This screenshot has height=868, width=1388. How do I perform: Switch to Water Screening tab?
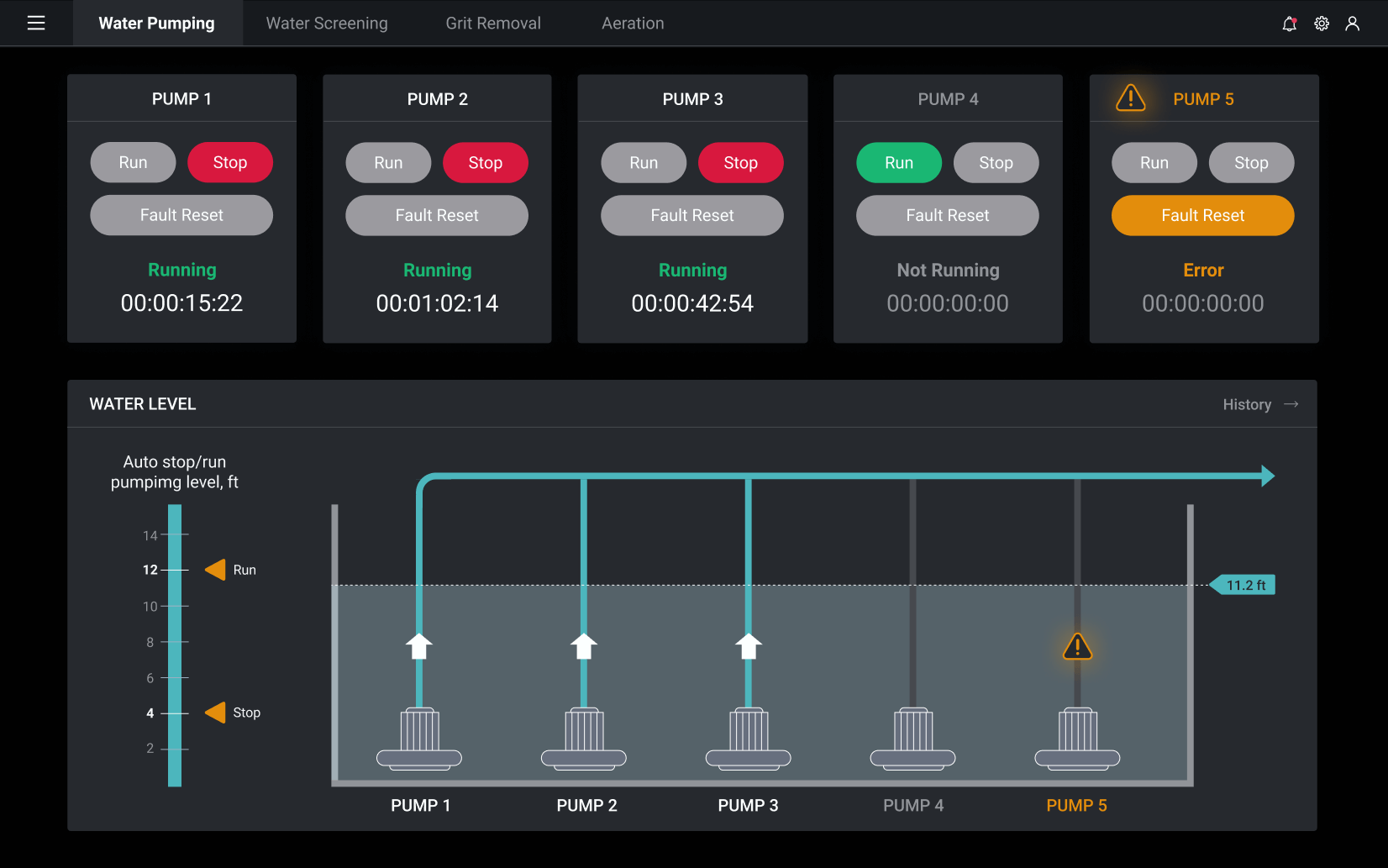[327, 24]
